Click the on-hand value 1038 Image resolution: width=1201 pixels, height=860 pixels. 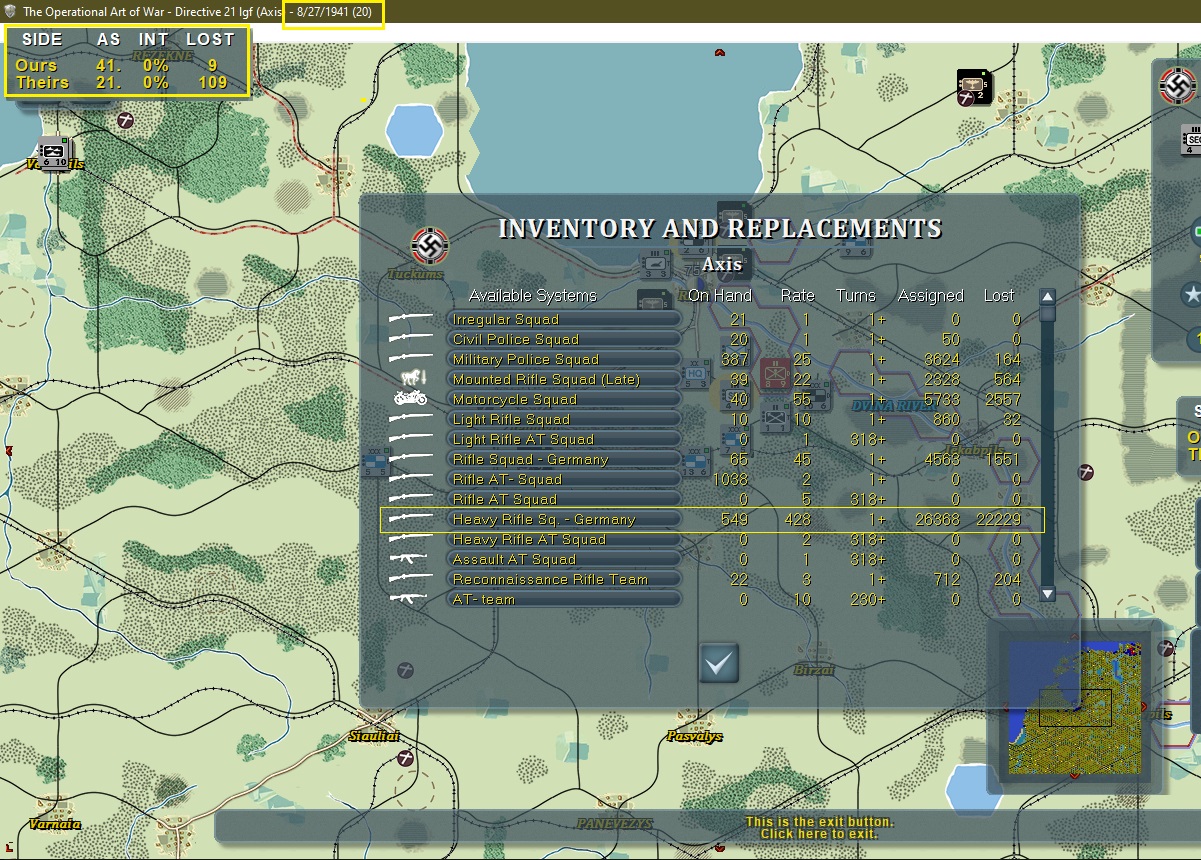click(x=731, y=479)
